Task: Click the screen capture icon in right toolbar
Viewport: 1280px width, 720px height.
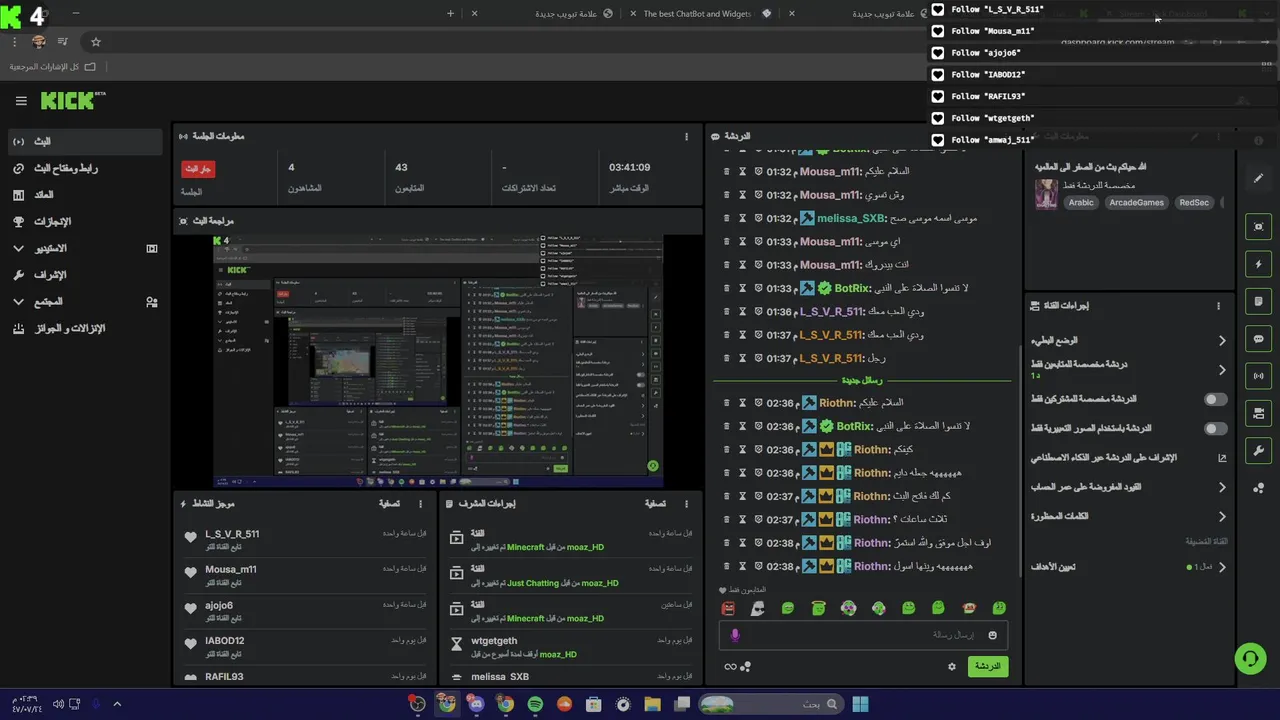Action: click(1259, 227)
